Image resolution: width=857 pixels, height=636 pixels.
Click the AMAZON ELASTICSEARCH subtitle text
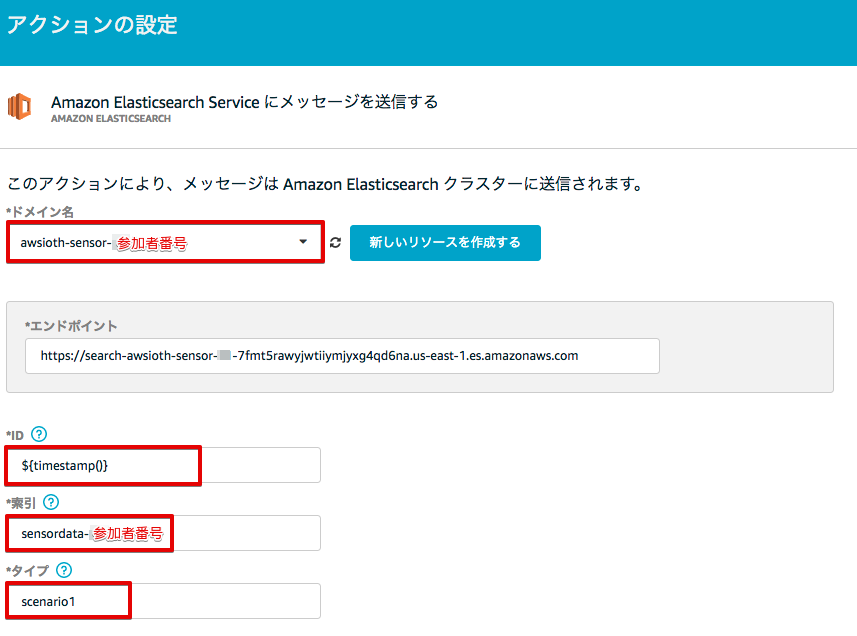click(x=111, y=119)
